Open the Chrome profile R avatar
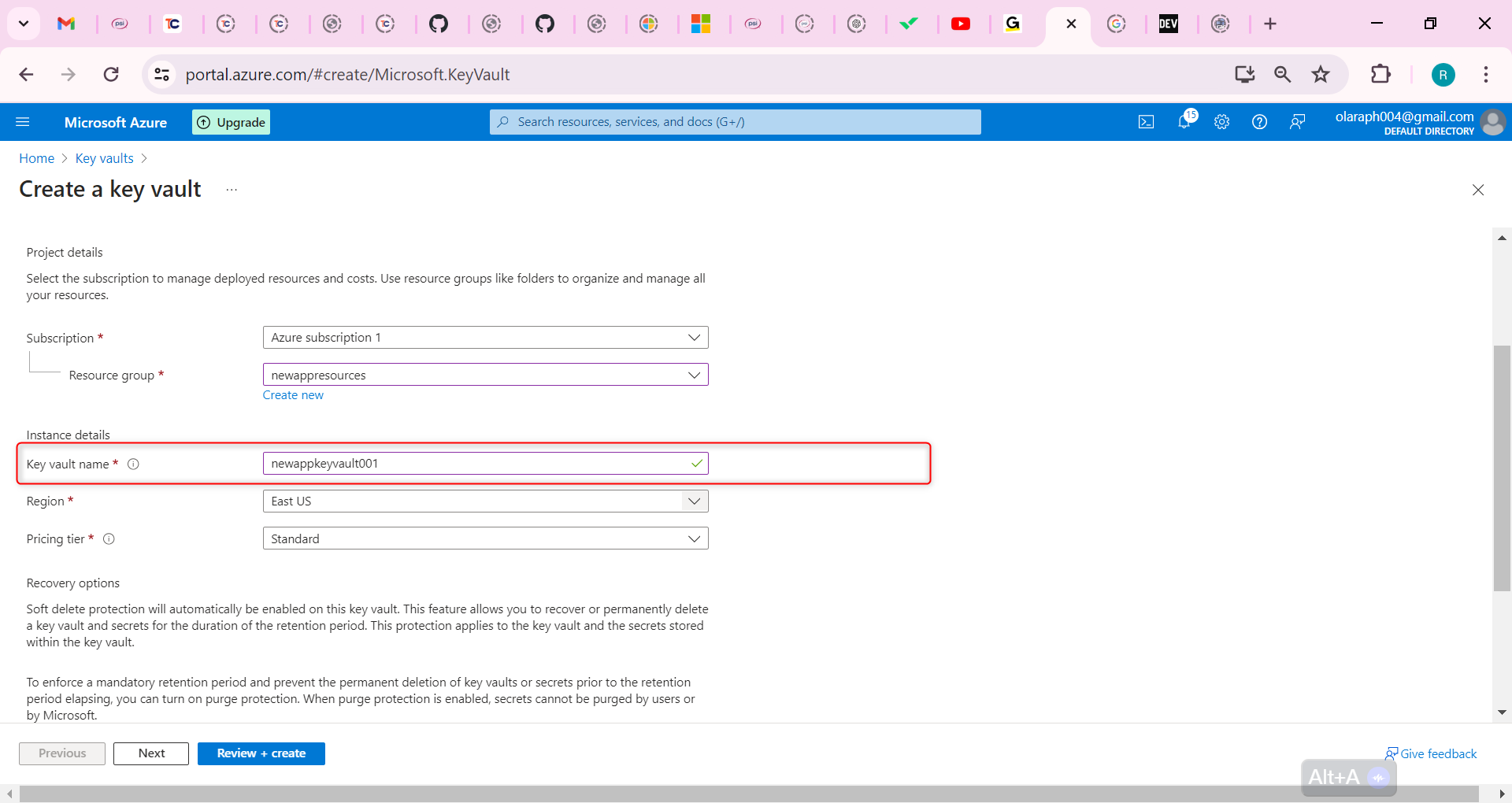The height and width of the screenshot is (803, 1512). tap(1443, 75)
